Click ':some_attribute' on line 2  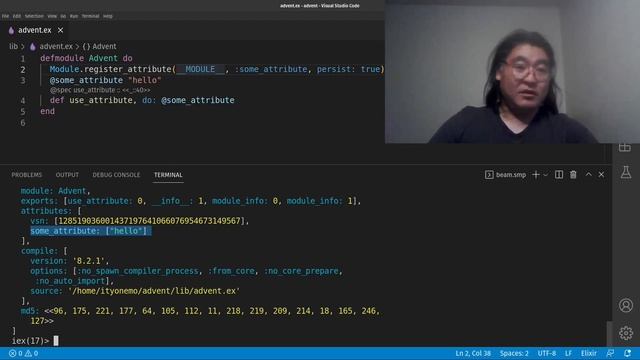click(x=271, y=69)
